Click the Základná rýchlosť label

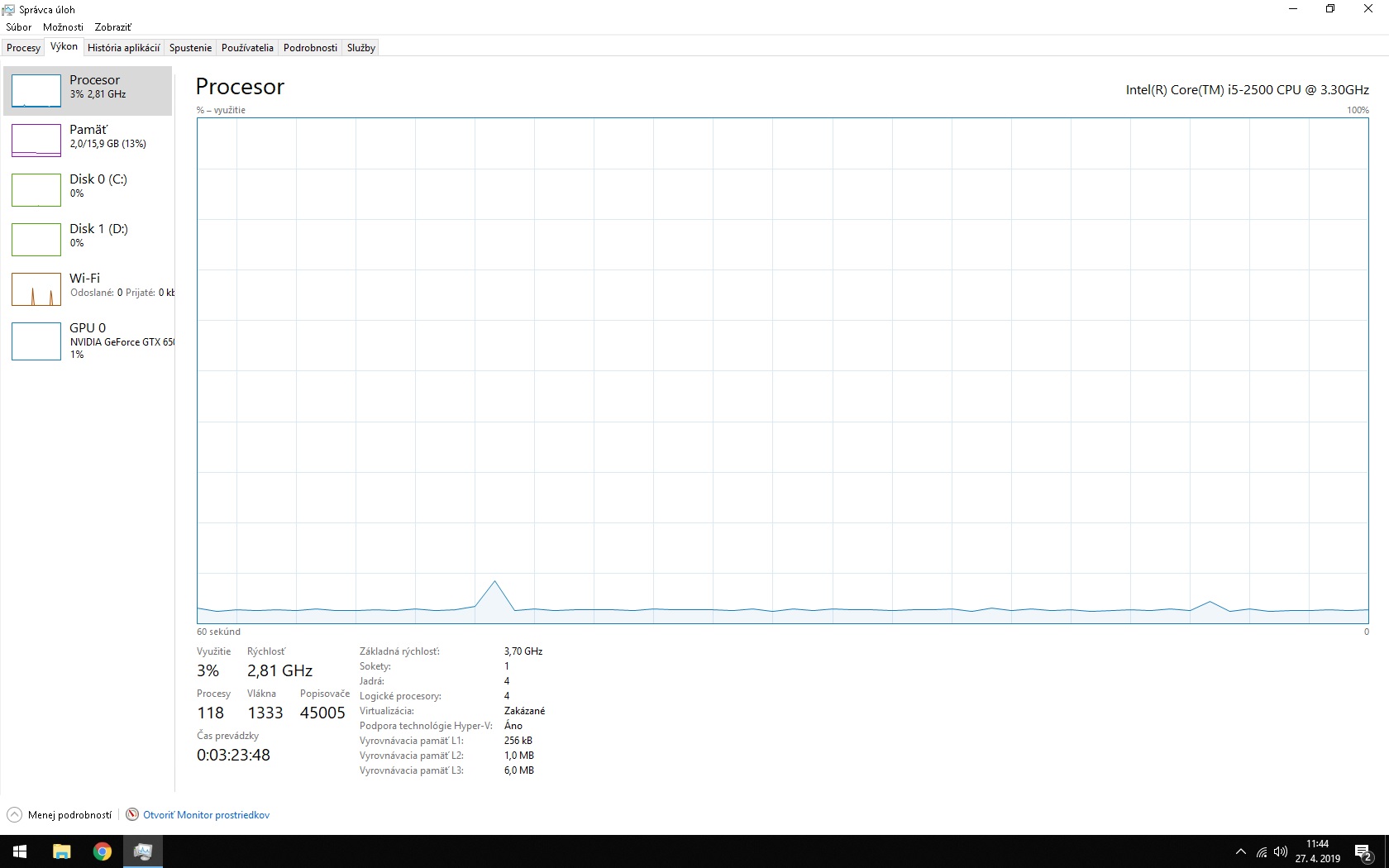[399, 651]
